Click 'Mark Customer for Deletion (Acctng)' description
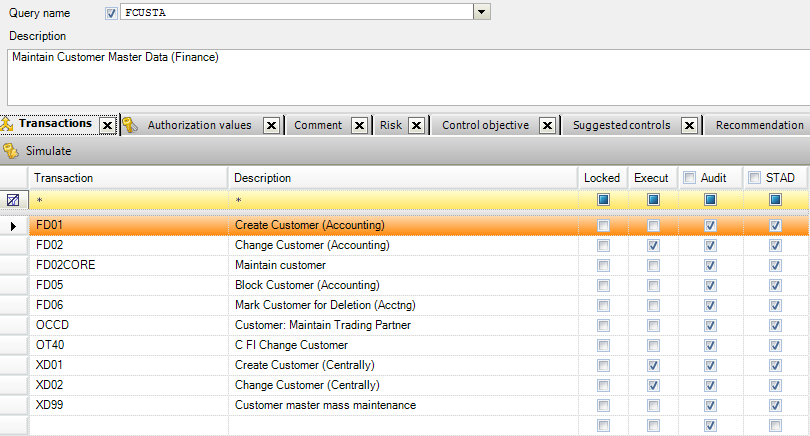 pos(325,305)
